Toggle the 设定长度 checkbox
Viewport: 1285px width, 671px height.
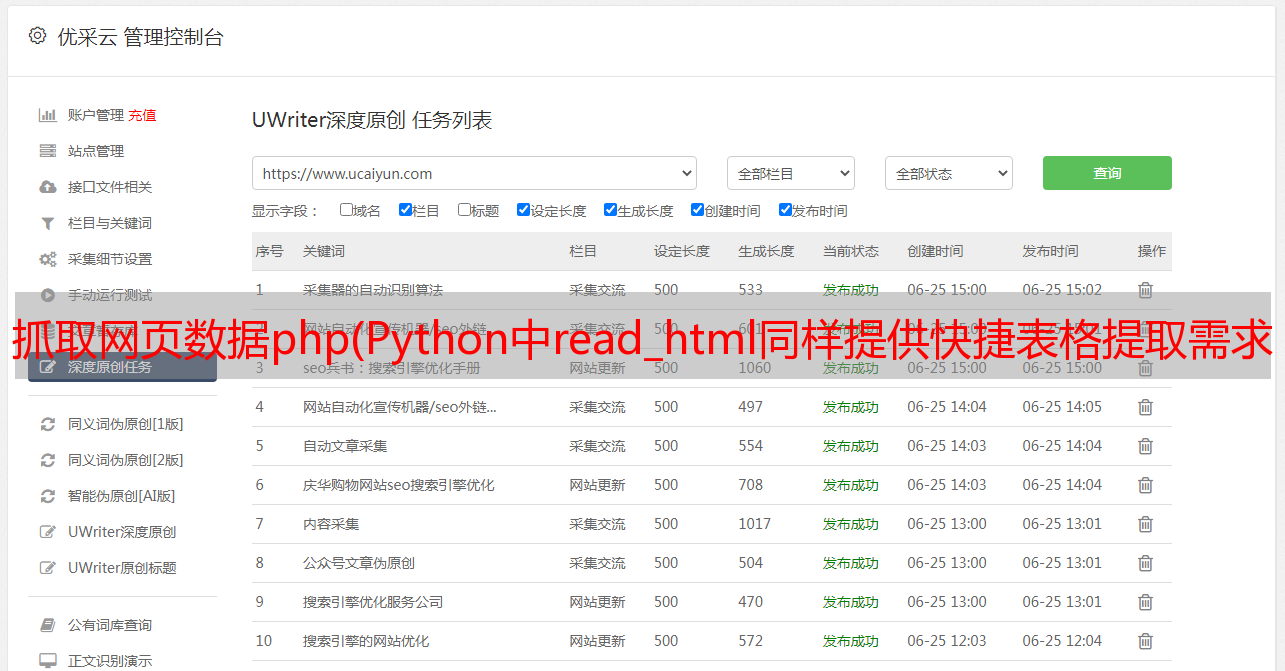click(523, 210)
